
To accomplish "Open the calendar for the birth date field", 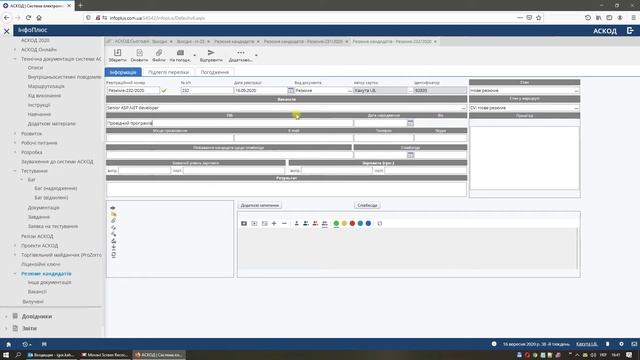I will (x=410, y=123).
